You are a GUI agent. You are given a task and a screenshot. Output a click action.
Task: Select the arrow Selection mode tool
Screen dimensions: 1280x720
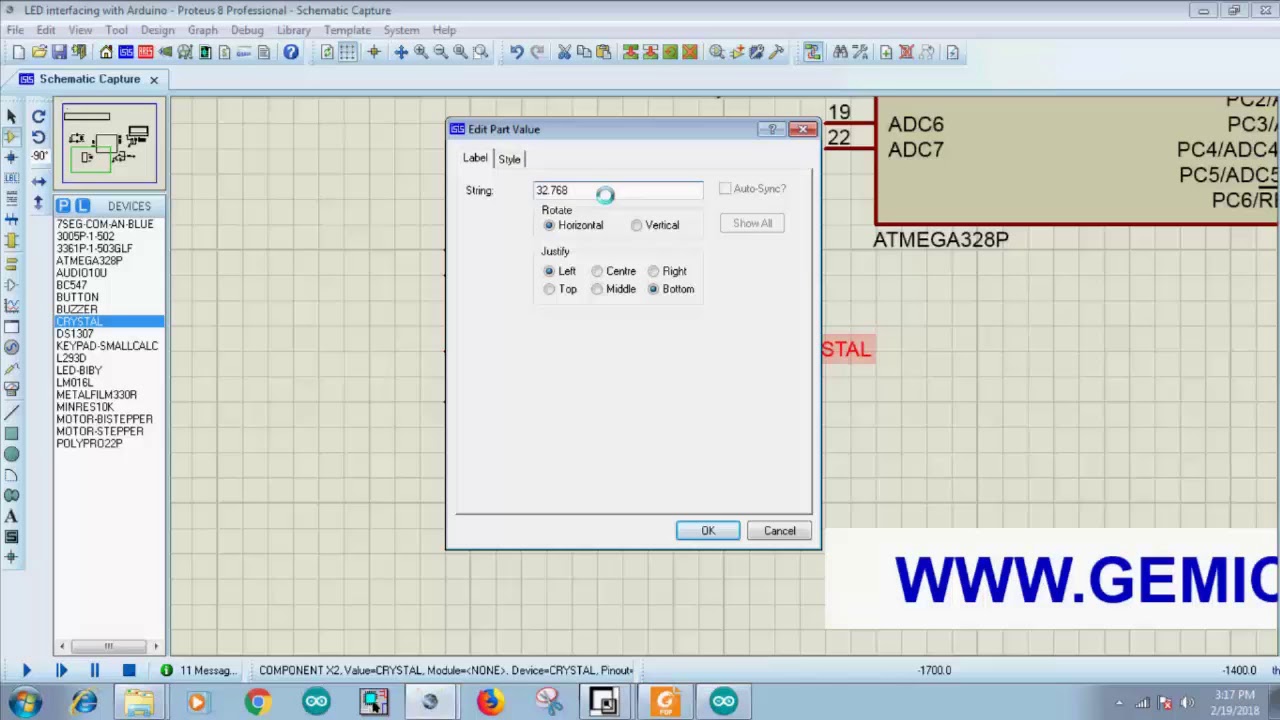[11, 117]
